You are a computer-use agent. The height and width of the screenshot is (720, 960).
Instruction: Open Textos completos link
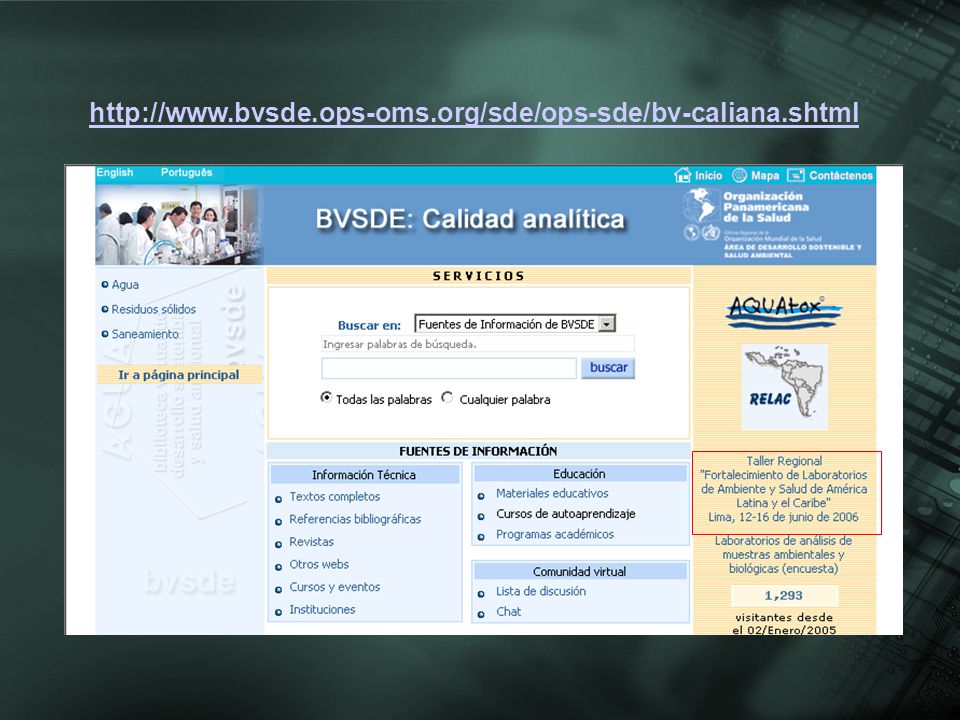point(335,497)
